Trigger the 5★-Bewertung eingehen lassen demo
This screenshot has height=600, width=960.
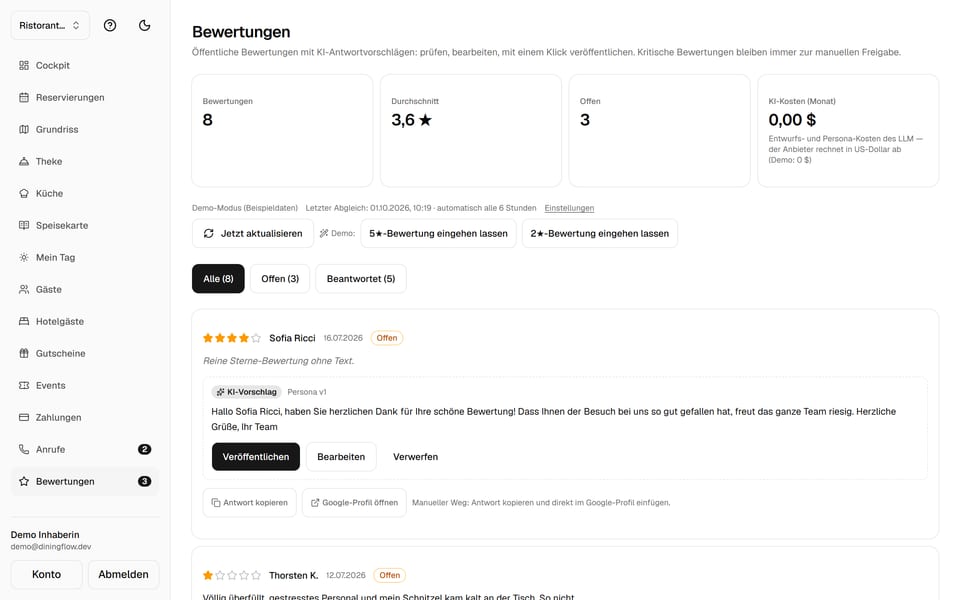click(438, 233)
